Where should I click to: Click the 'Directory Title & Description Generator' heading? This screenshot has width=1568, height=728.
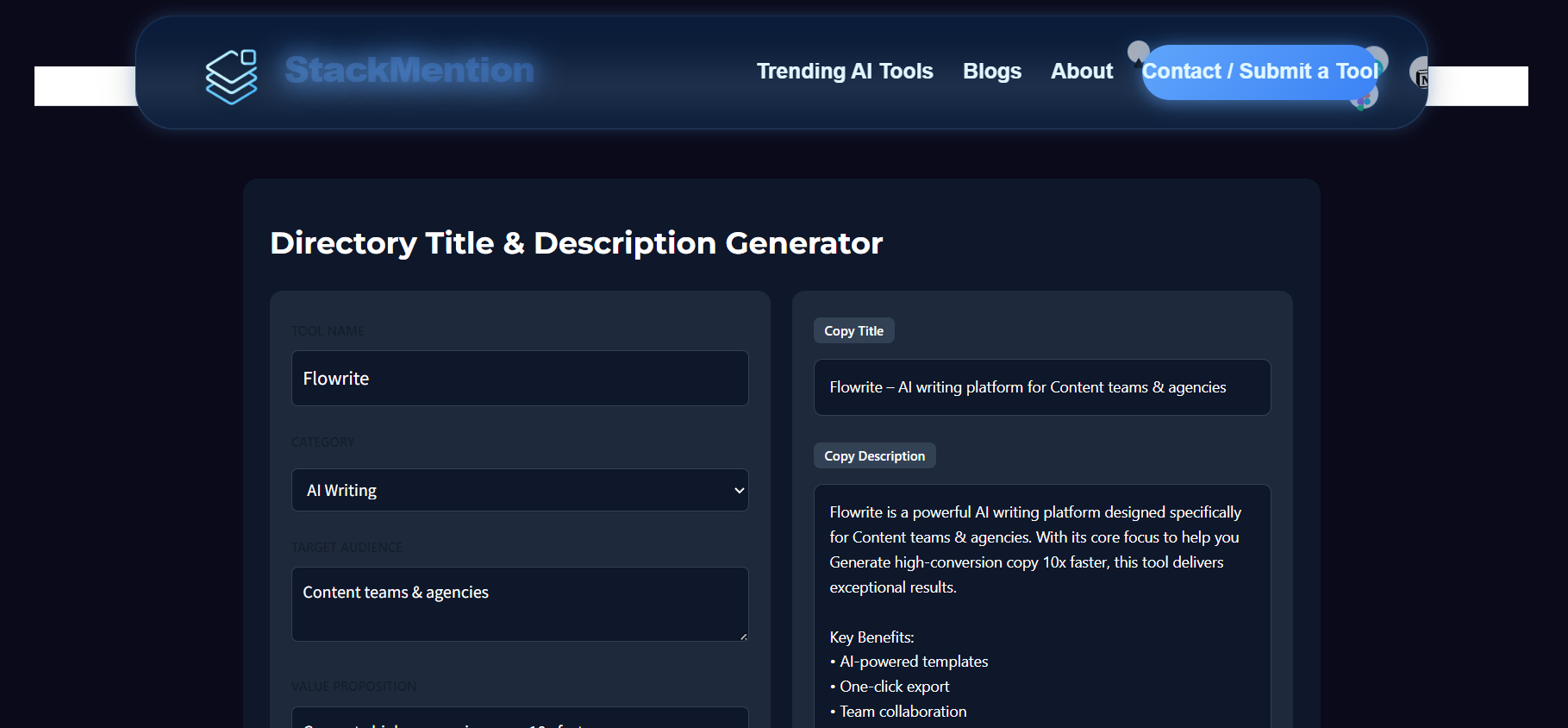tap(577, 243)
